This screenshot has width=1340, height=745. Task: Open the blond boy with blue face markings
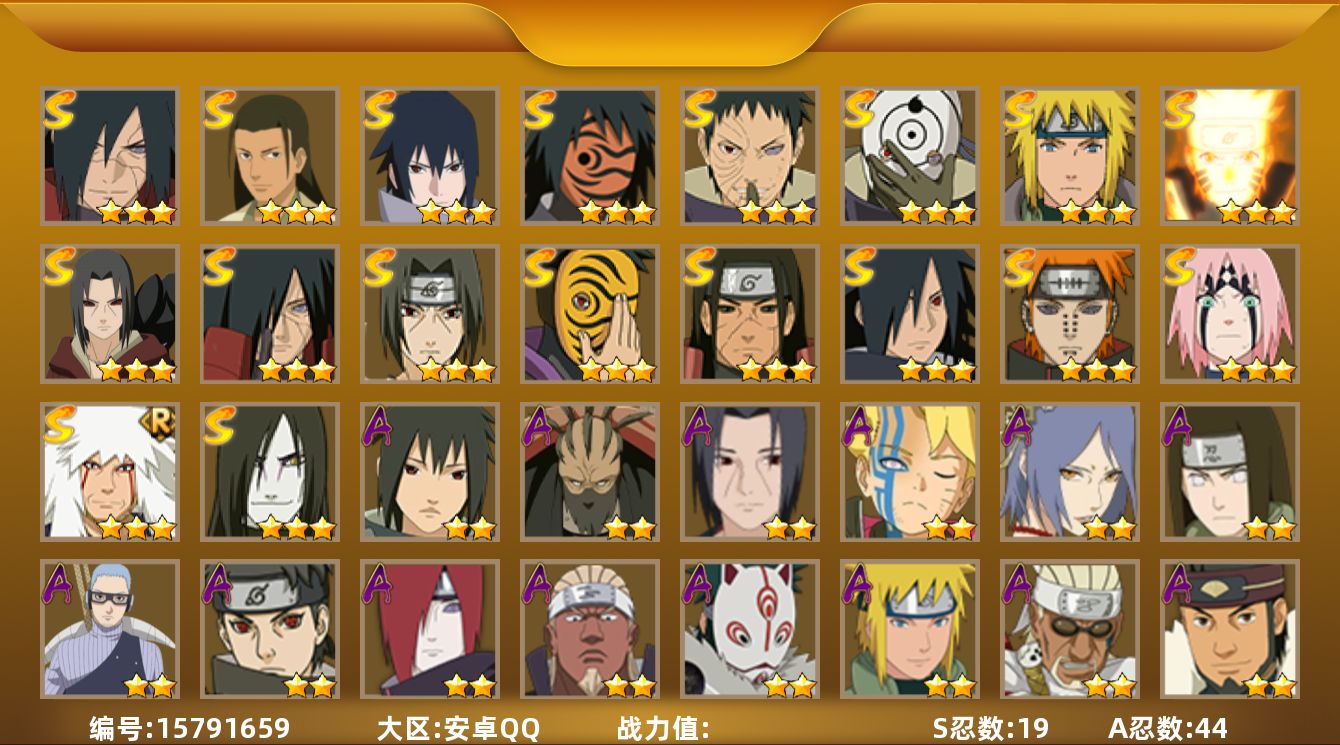click(910, 472)
